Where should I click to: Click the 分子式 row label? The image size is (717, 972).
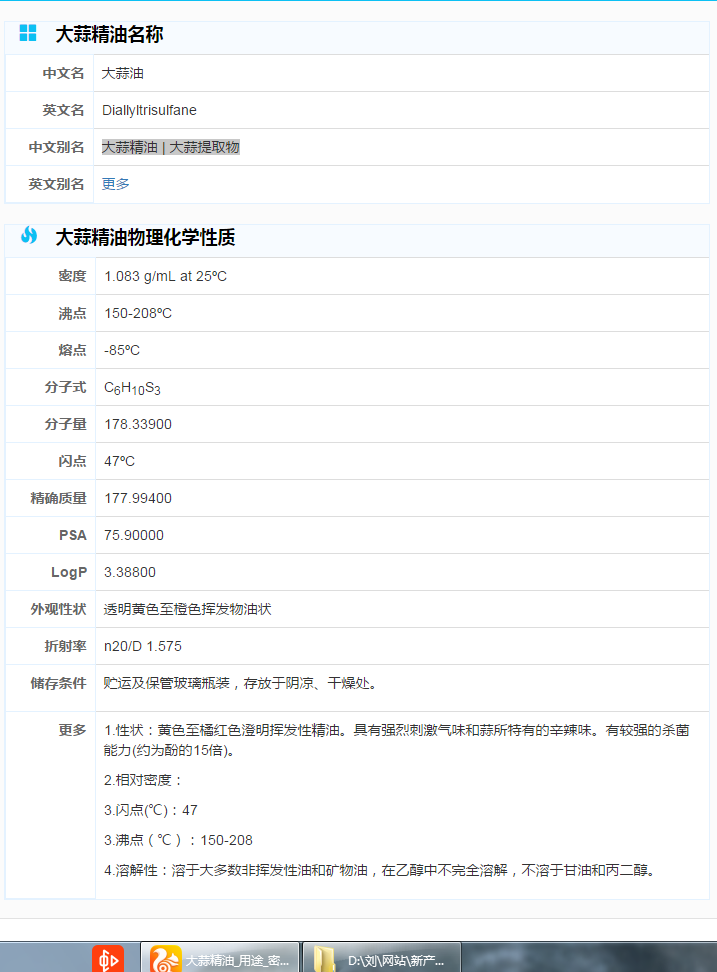[x=66, y=387]
